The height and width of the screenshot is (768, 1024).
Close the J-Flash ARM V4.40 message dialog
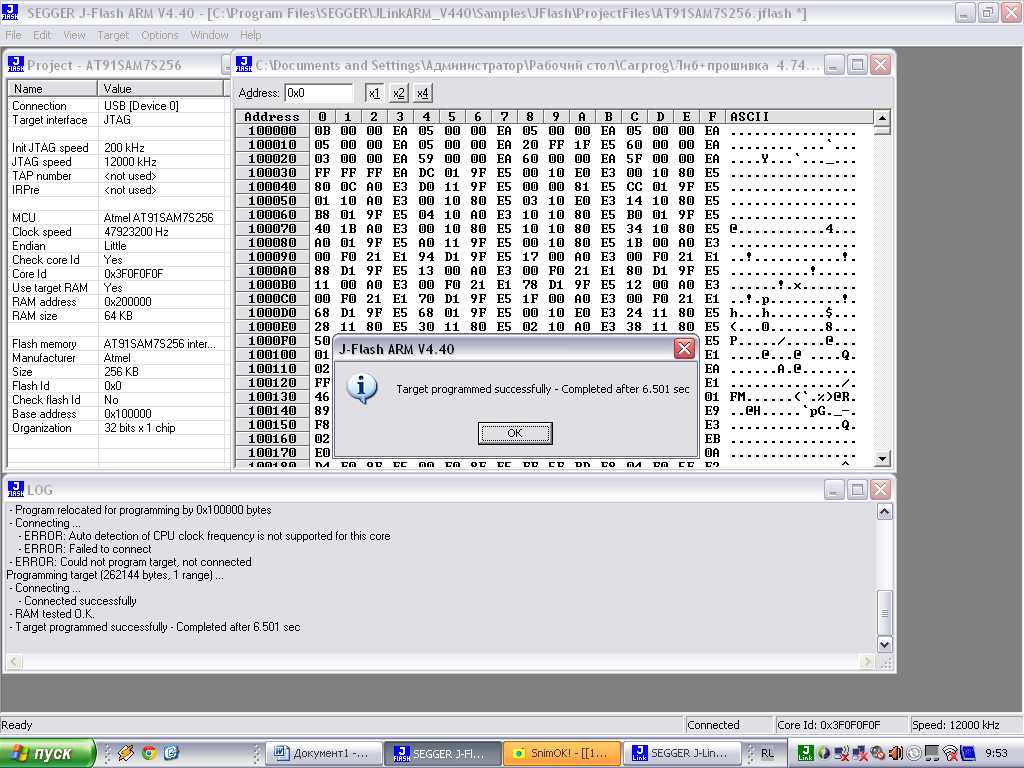point(684,349)
